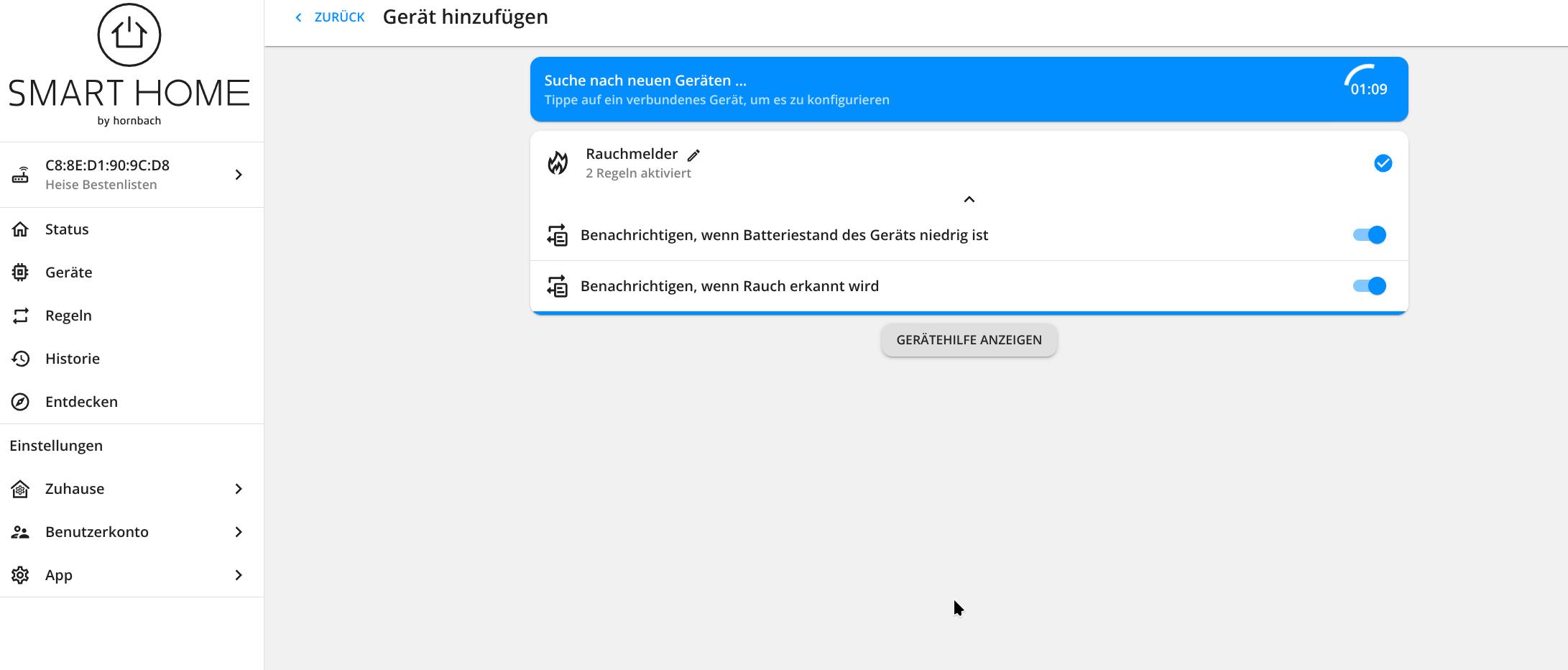Click the 'Suche nach neuen Geräten ...' text

[x=645, y=81]
